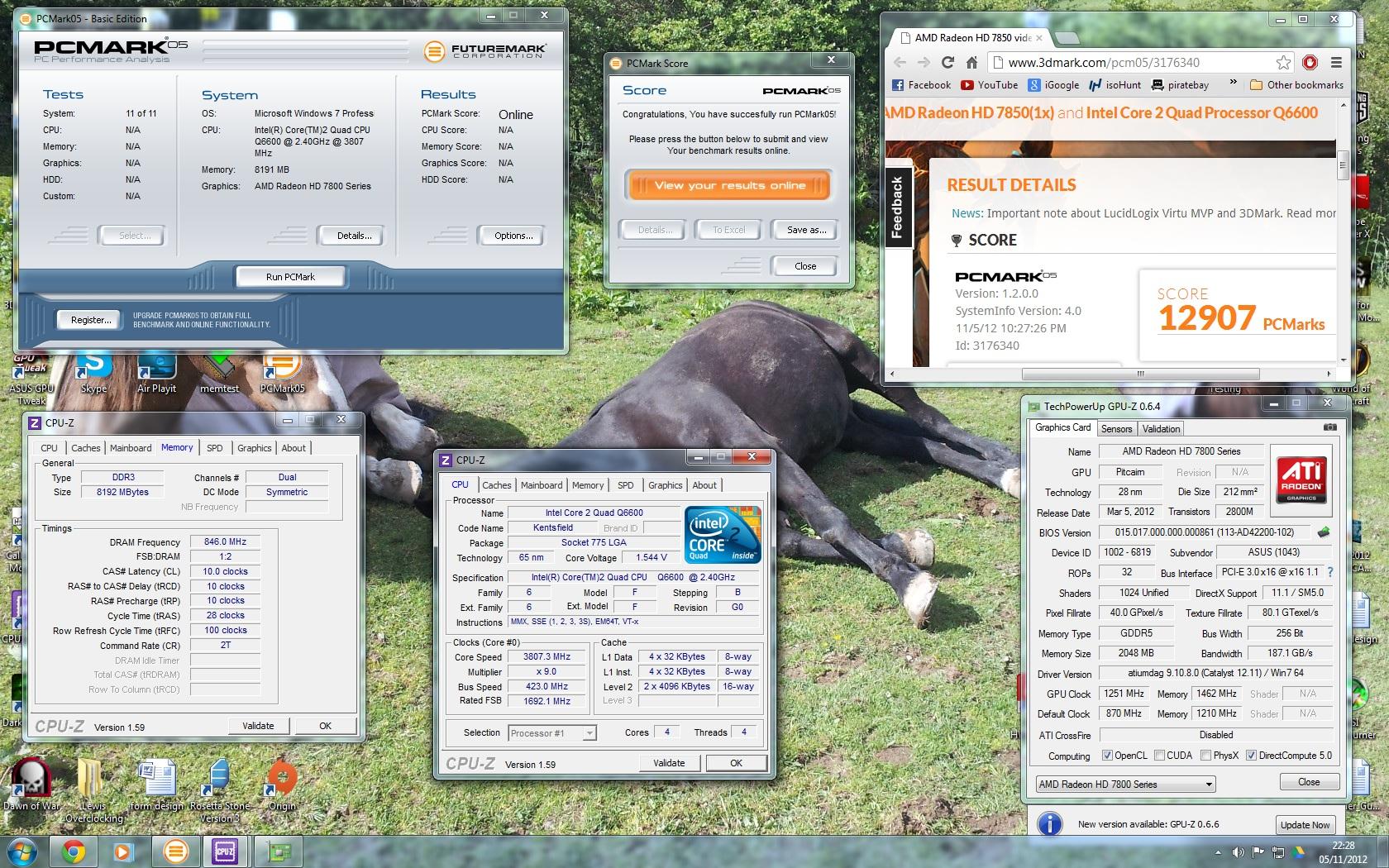Show hidden system tray icons arrow
The width and height of the screenshot is (1389, 868).
[1217, 852]
